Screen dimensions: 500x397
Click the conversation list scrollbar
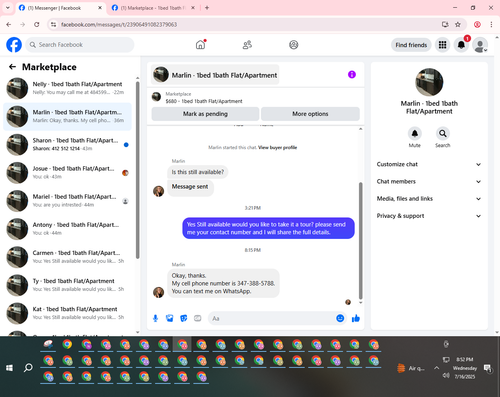click(137, 169)
